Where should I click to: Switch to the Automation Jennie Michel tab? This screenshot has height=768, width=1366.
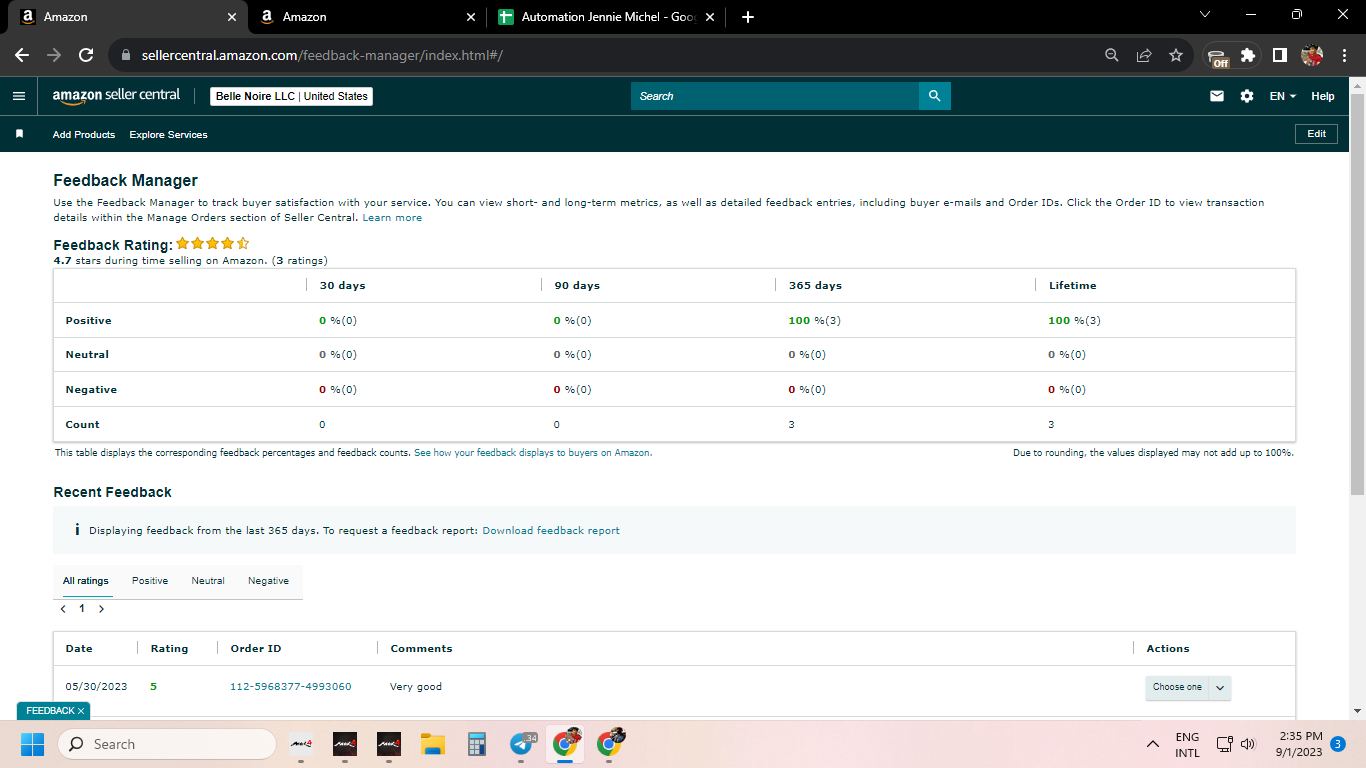[608, 17]
